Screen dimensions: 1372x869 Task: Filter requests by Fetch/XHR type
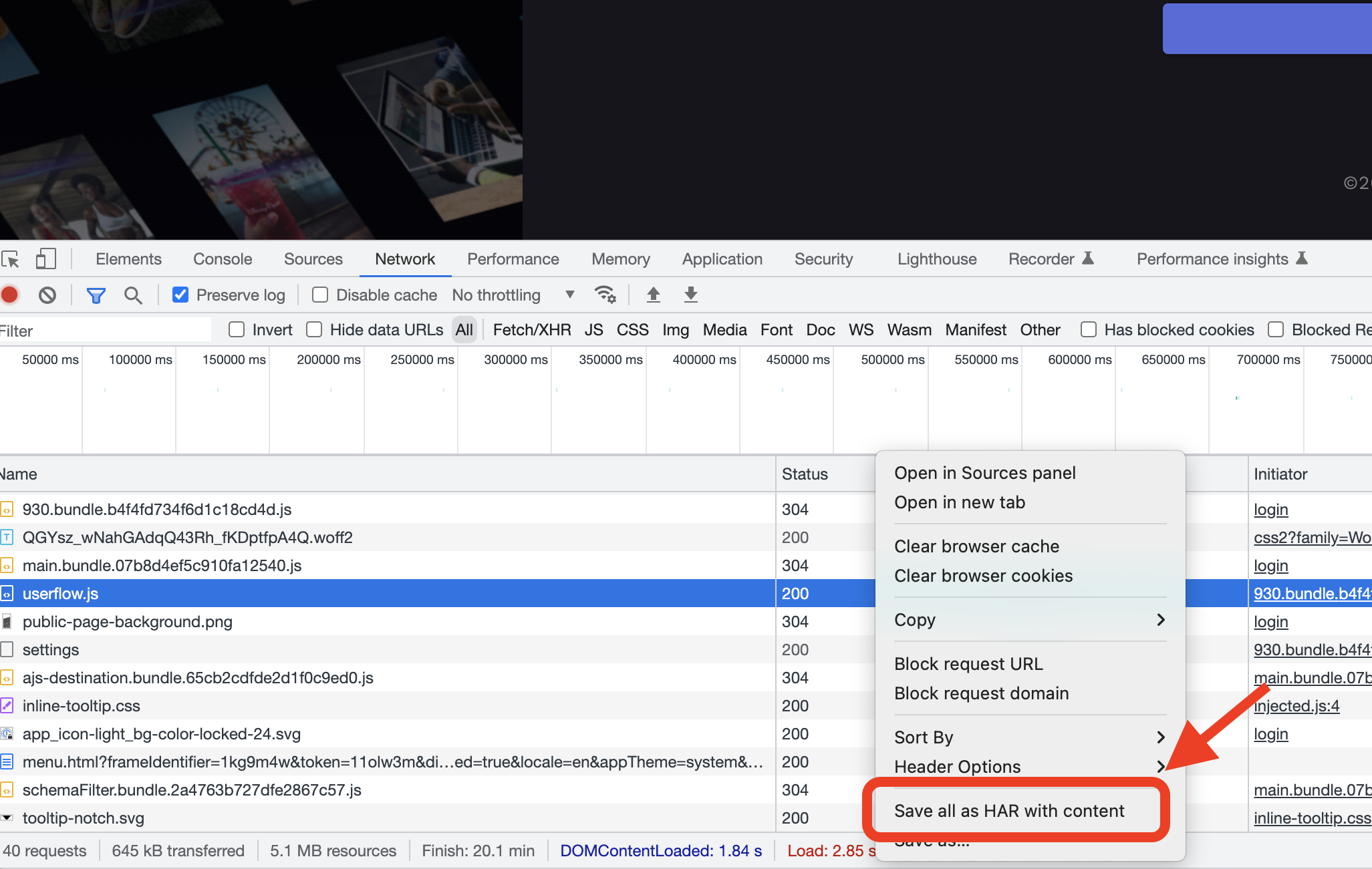(x=531, y=330)
